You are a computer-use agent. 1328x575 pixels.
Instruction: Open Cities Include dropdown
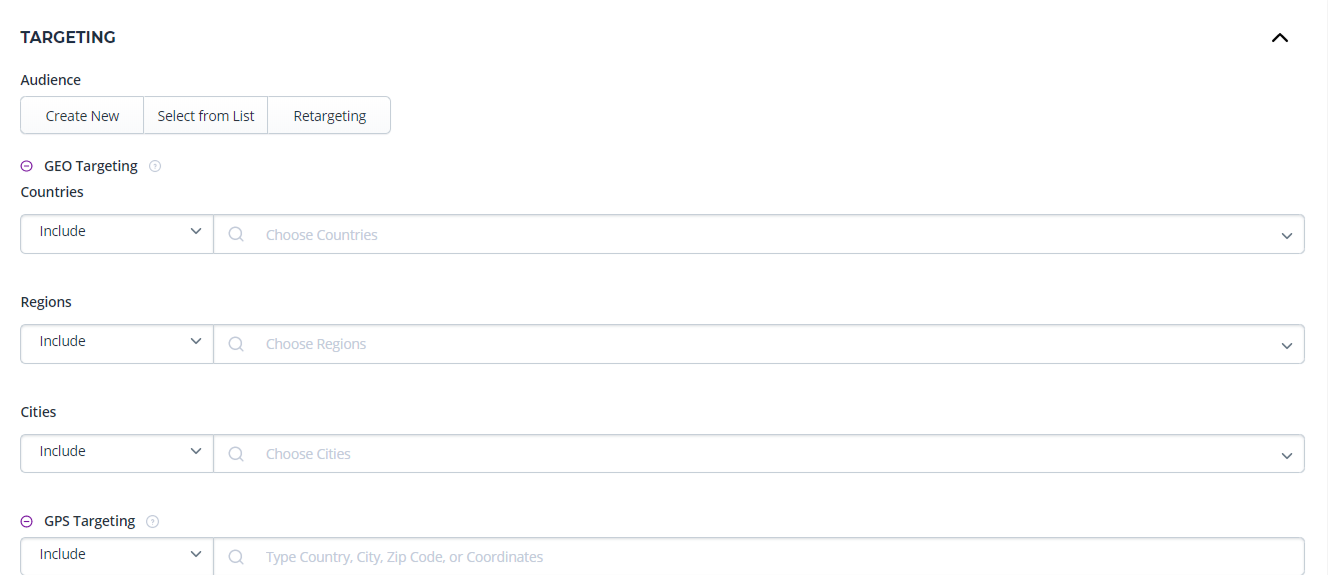click(x=117, y=453)
